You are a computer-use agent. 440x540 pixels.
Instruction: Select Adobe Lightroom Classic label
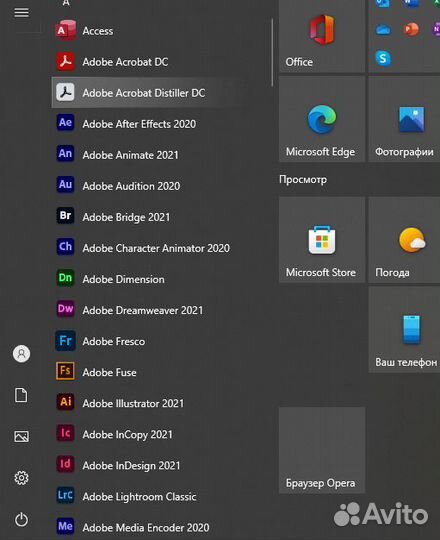(139, 497)
